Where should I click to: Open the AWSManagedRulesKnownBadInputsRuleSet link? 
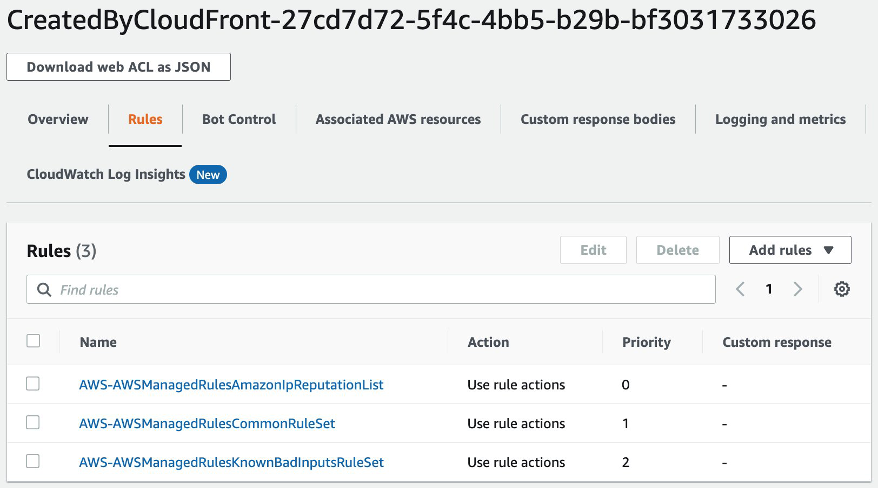click(231, 462)
